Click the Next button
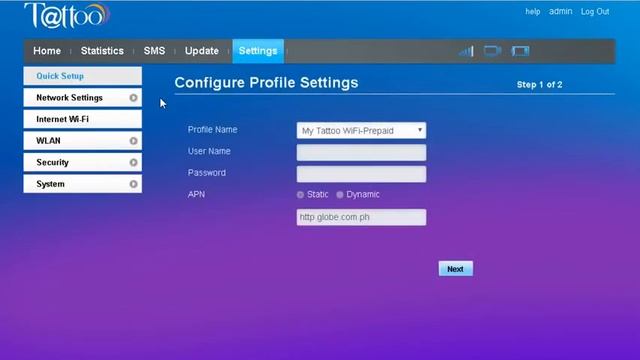This screenshot has width=640, height=360. (456, 269)
